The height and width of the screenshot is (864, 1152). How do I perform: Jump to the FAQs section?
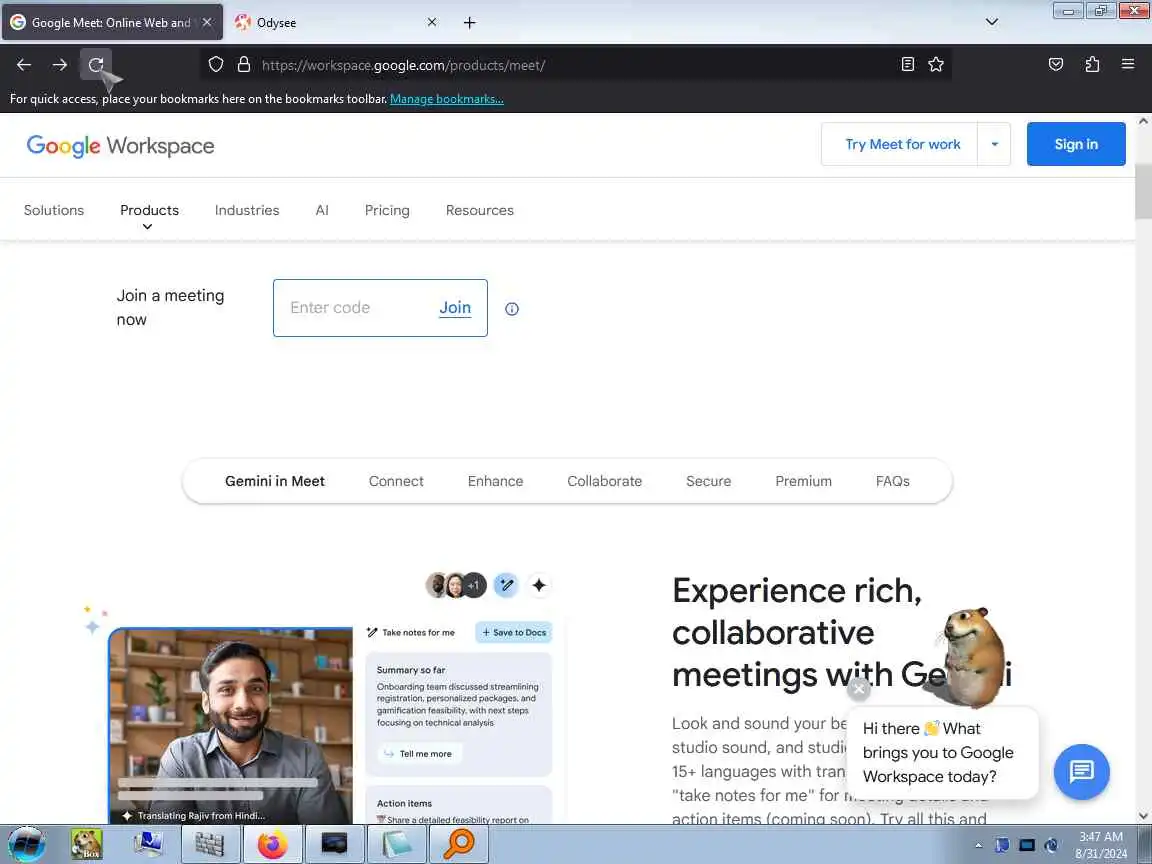tap(893, 481)
